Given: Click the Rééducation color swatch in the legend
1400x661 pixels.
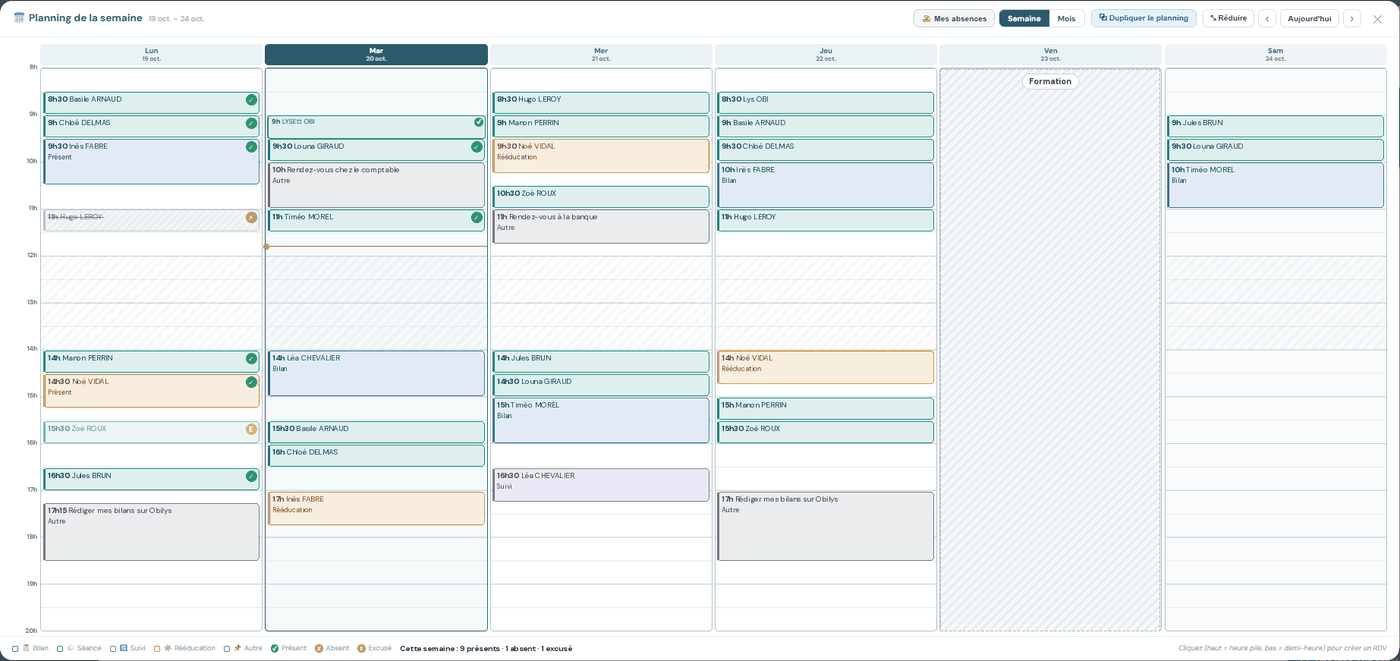Looking at the screenshot, I should tap(157, 648).
